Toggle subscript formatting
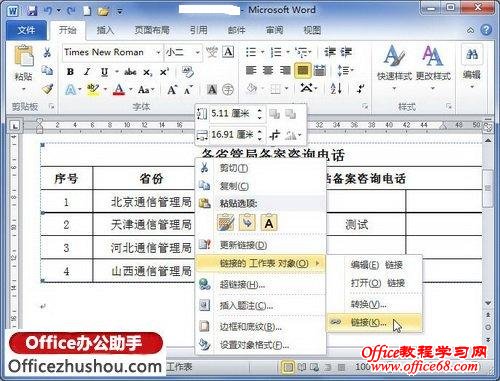Screen dimensions: 500x381 coord(148,72)
